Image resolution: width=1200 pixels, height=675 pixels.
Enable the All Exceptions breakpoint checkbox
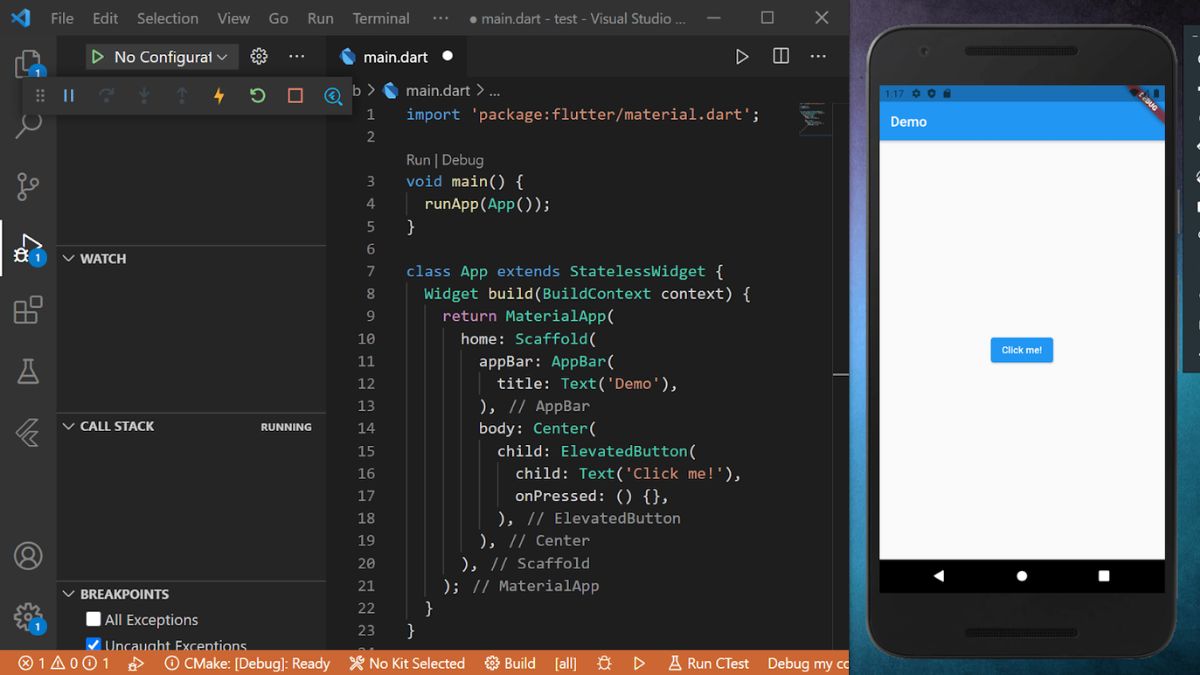click(x=94, y=620)
